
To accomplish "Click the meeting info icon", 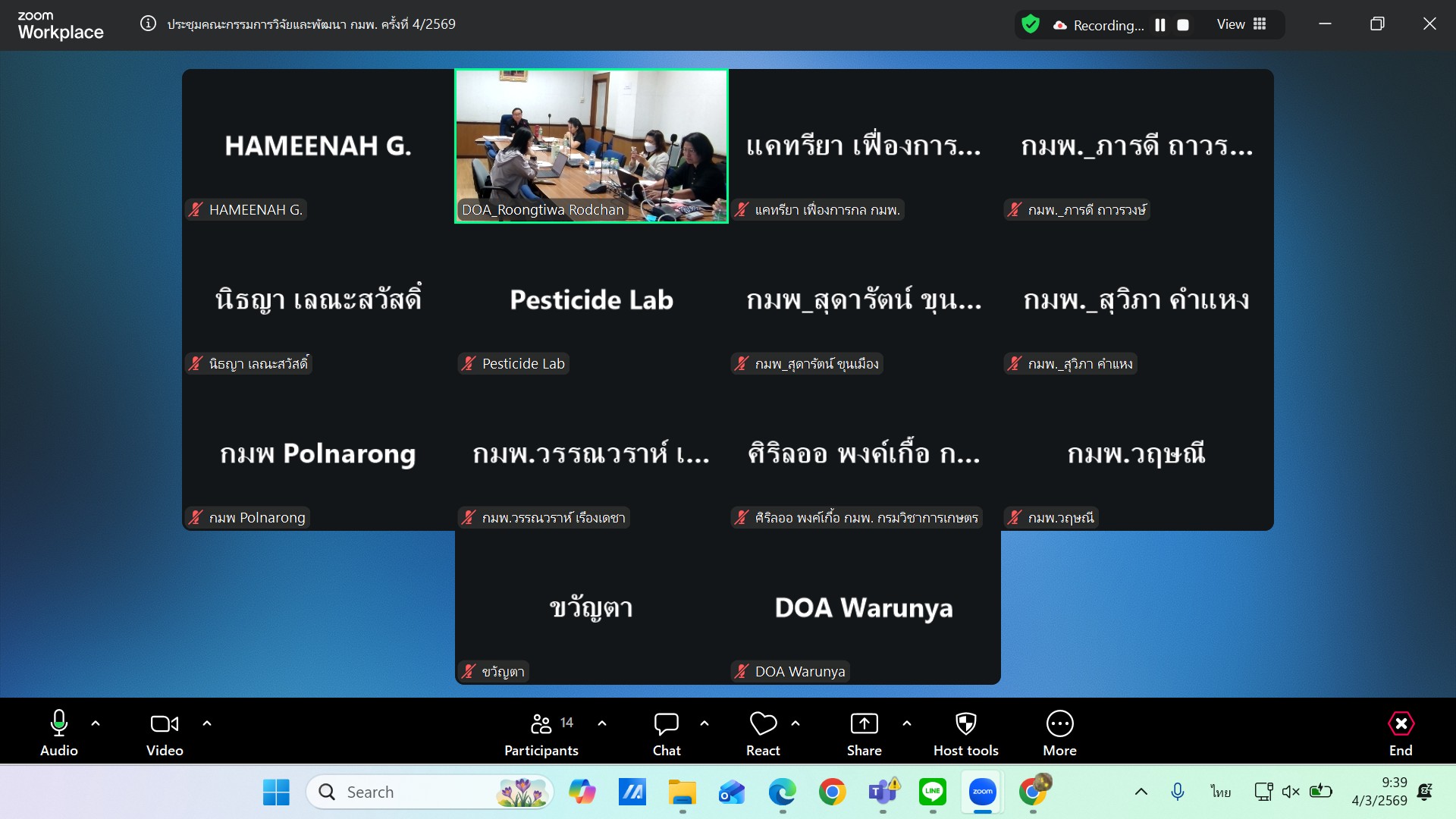I will click(x=149, y=24).
